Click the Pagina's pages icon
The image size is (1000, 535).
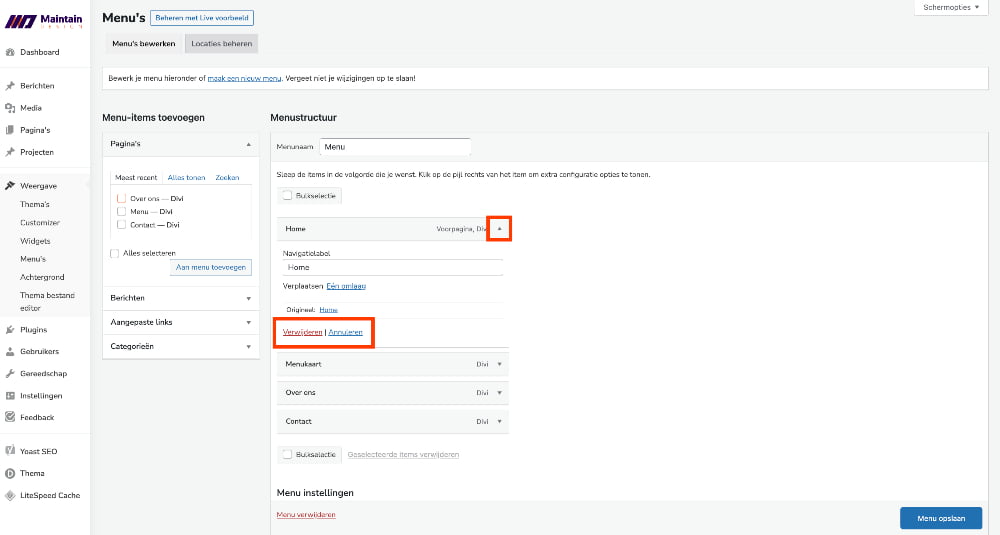tap(10, 130)
